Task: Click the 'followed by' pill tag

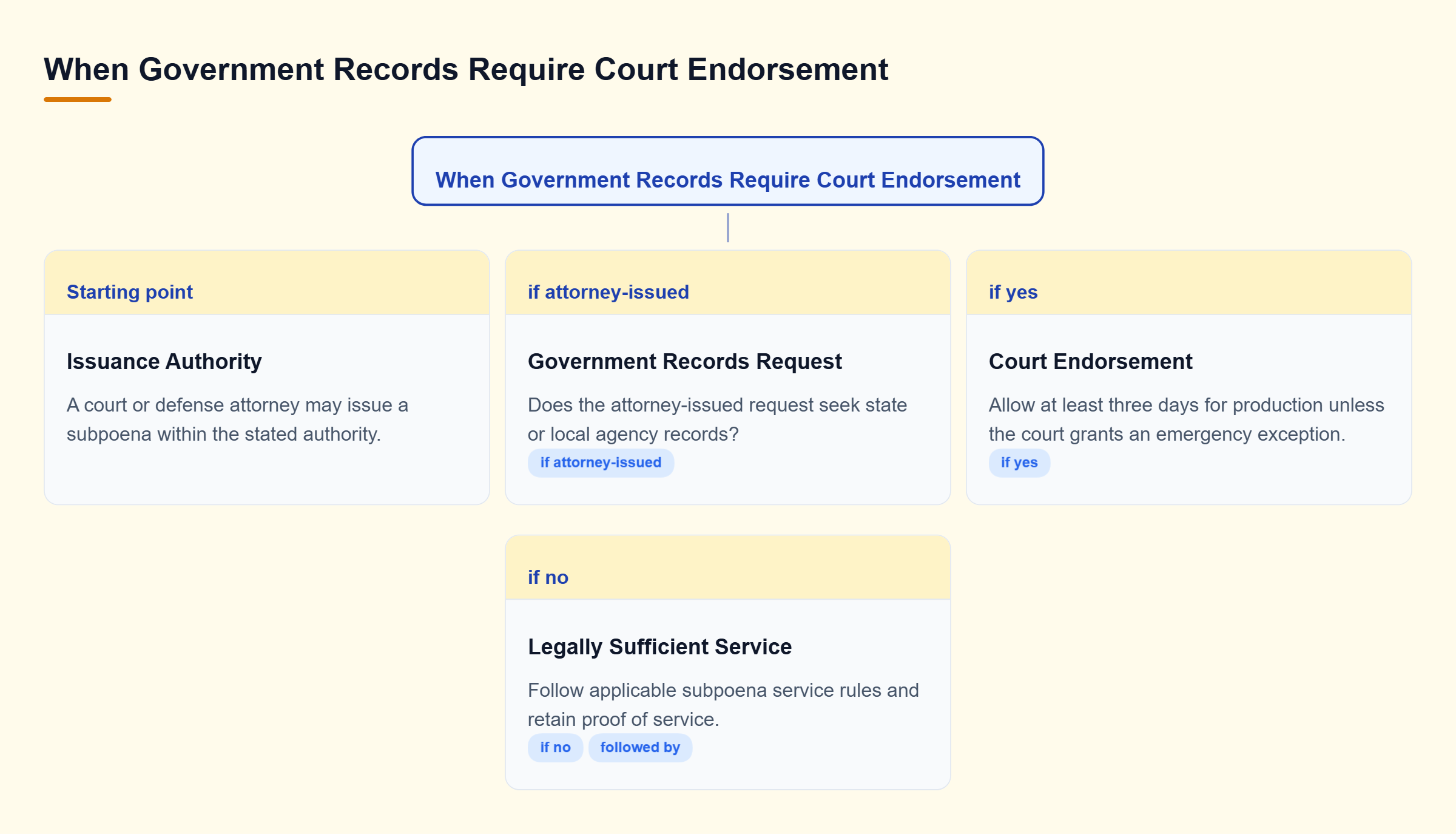Action: pos(640,748)
